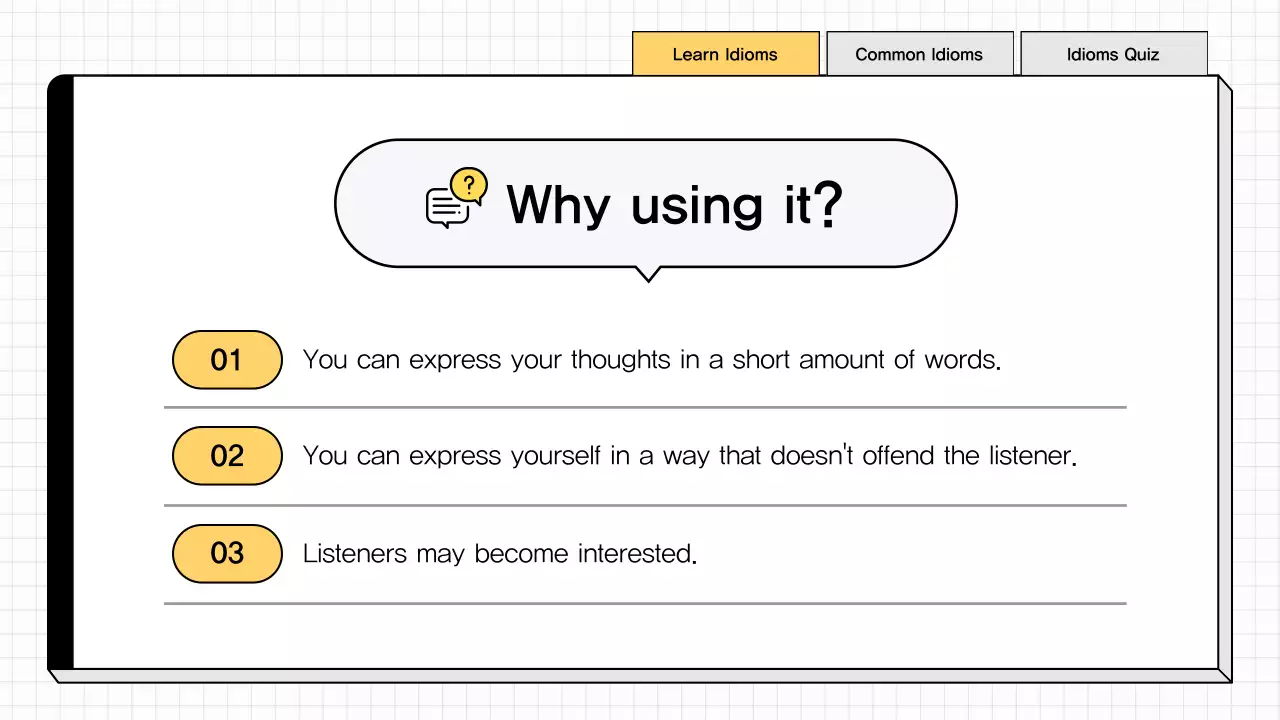Toggle the 02 pill highlighted state
The height and width of the screenshot is (720, 1280).
227,456
